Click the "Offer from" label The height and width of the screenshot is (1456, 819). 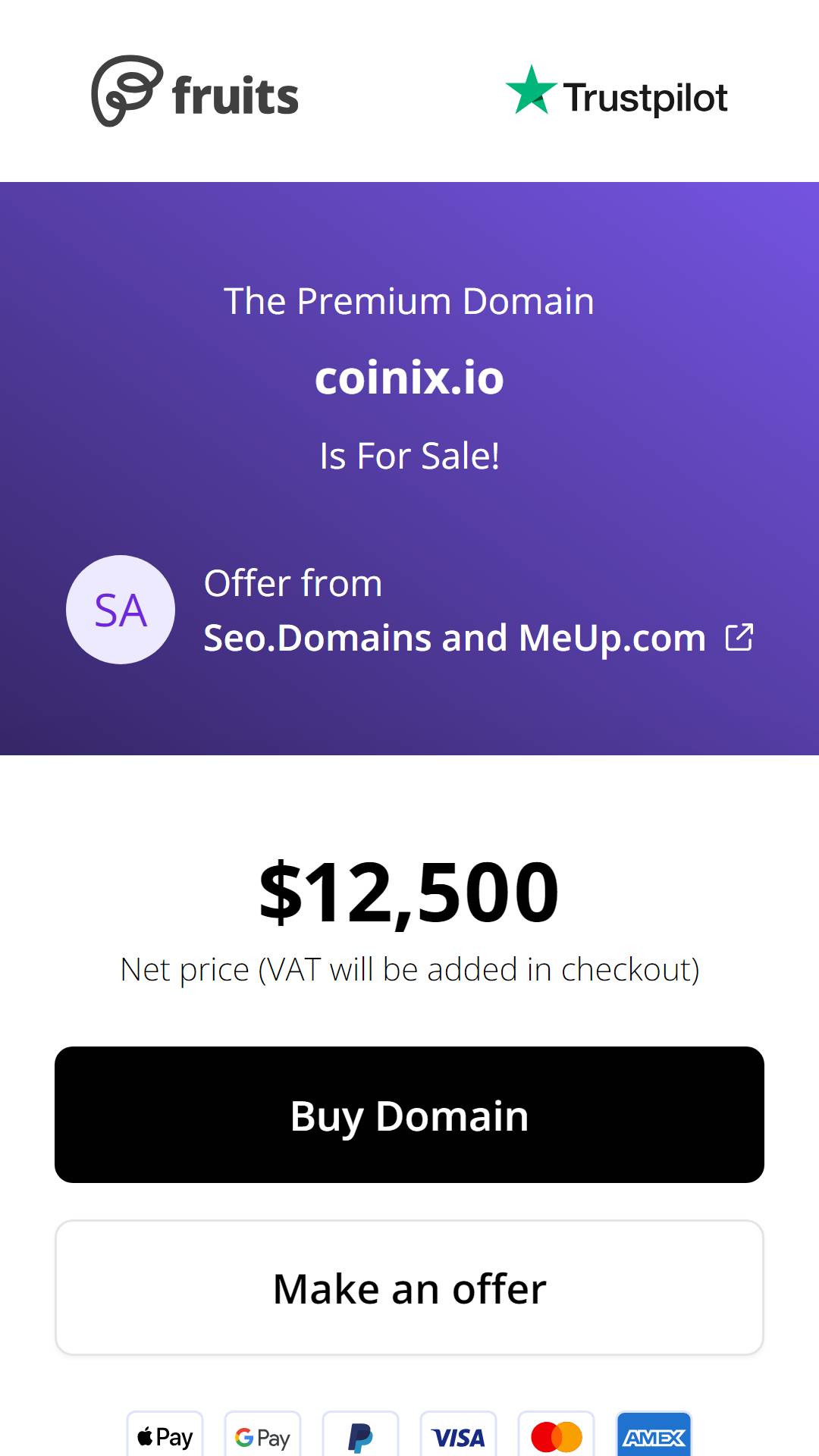click(293, 583)
